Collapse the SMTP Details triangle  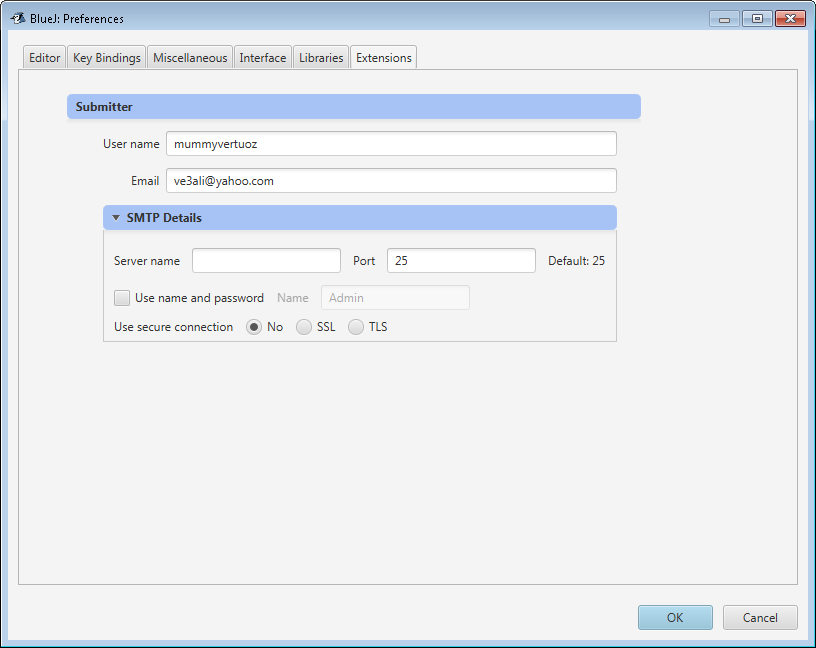pyautogui.click(x=116, y=218)
